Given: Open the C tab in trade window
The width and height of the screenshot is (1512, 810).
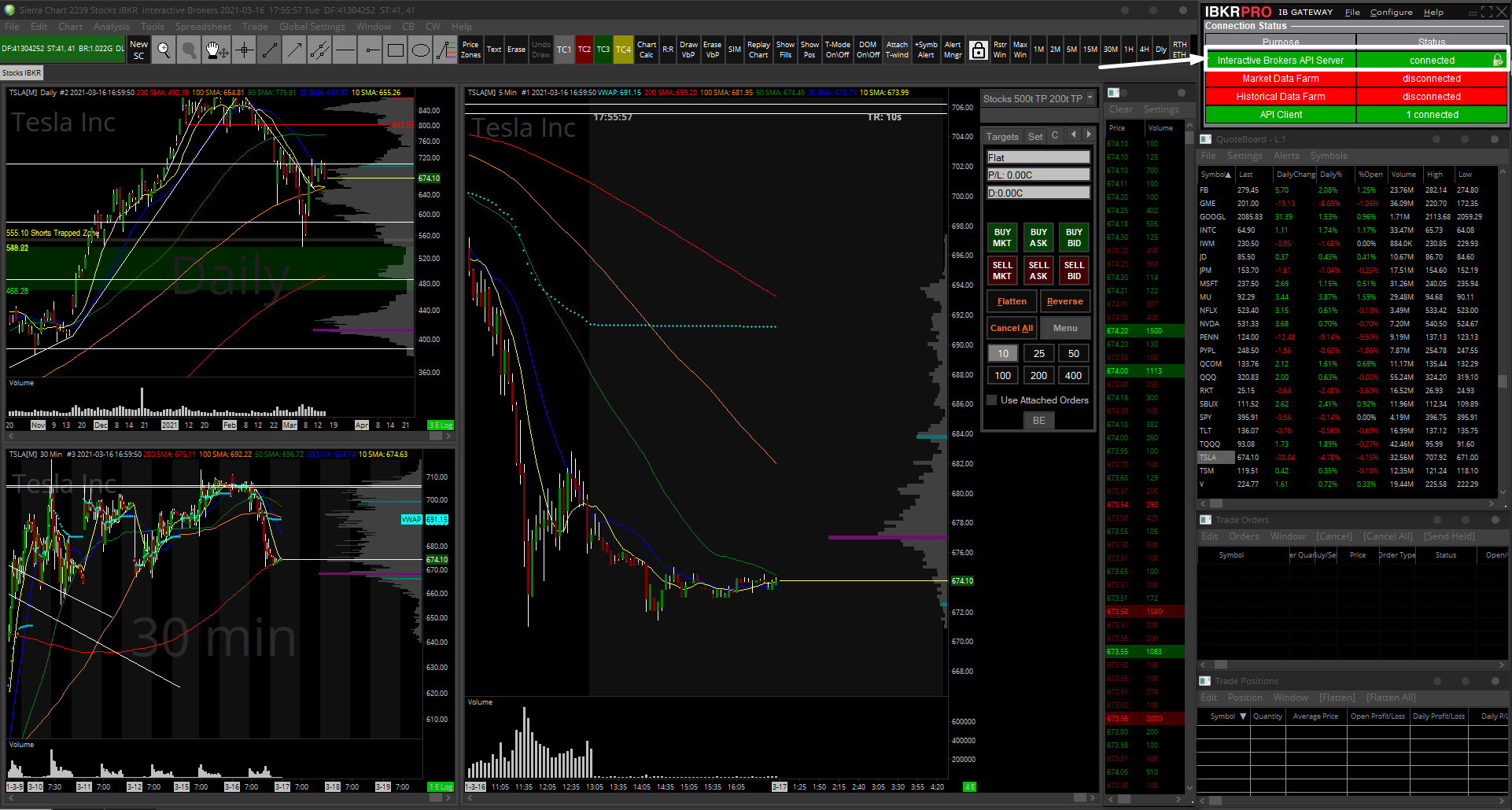Looking at the screenshot, I should 1055,135.
